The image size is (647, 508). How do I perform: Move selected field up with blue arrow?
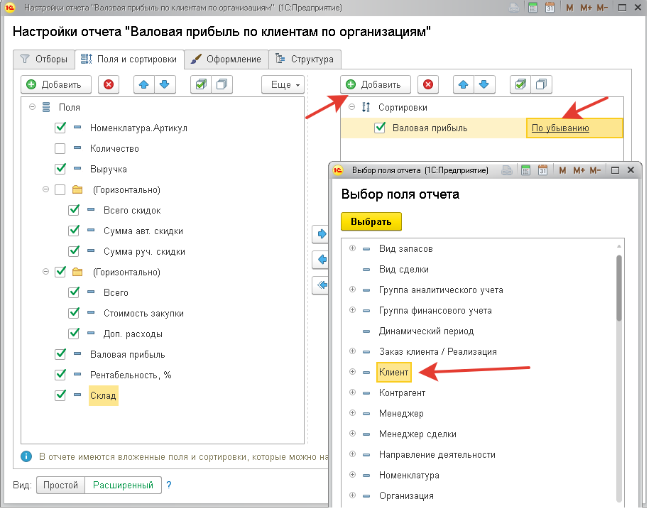(x=144, y=85)
